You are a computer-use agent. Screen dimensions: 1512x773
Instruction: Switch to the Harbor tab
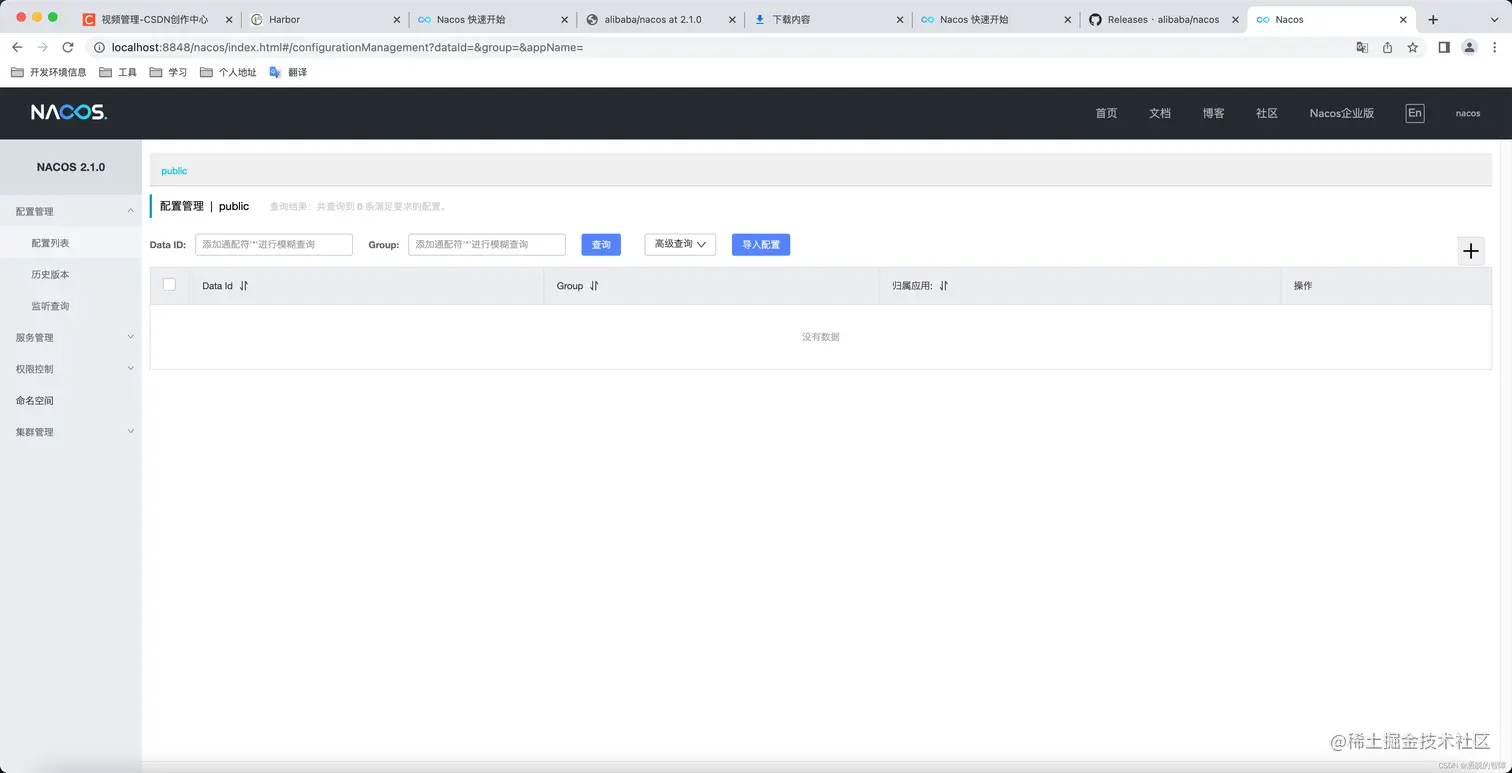(x=325, y=19)
